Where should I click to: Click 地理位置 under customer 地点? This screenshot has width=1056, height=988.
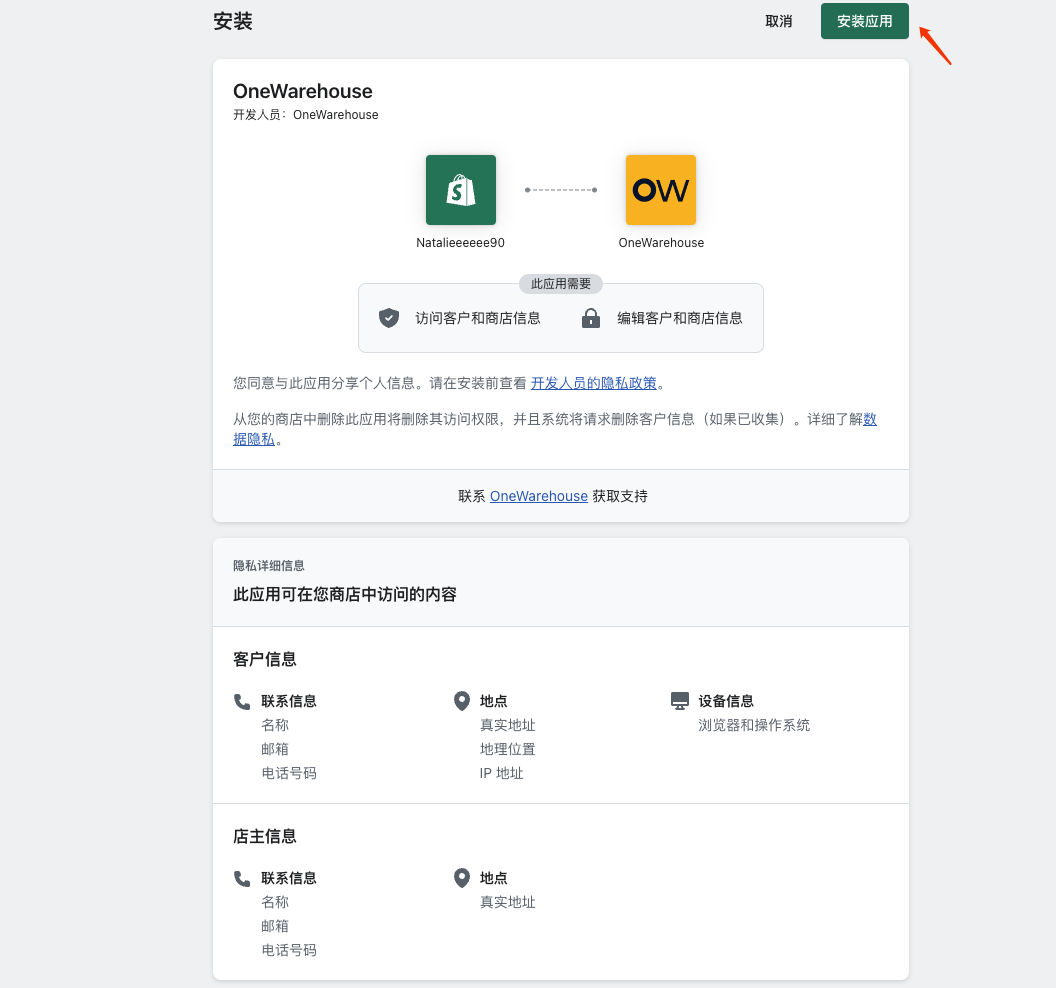click(x=507, y=750)
